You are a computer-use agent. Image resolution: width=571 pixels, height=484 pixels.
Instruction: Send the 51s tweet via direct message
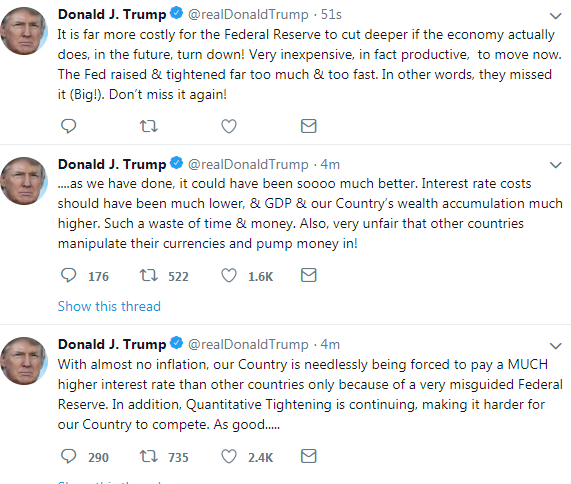pos(308,126)
